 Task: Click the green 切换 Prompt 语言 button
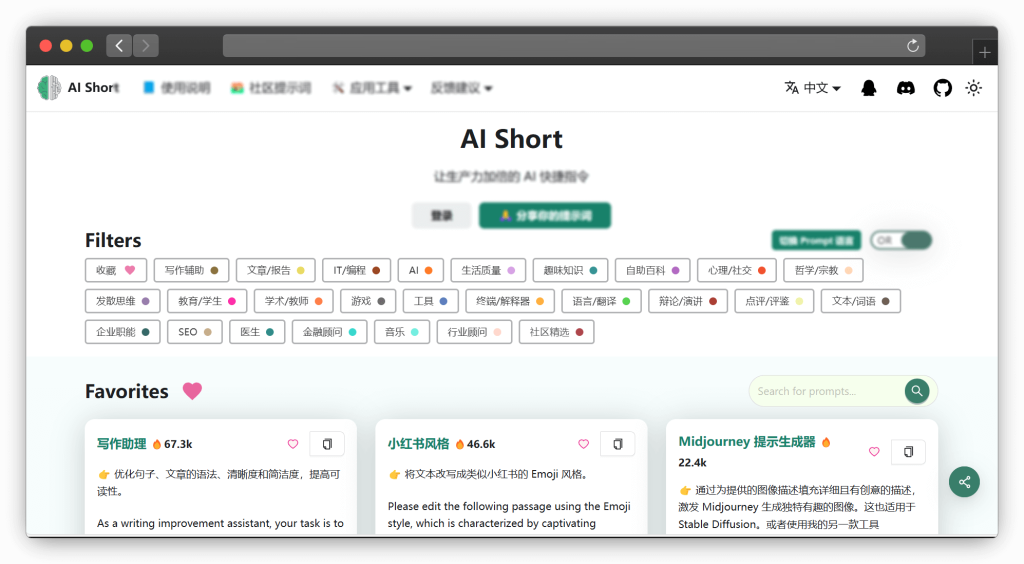816,240
